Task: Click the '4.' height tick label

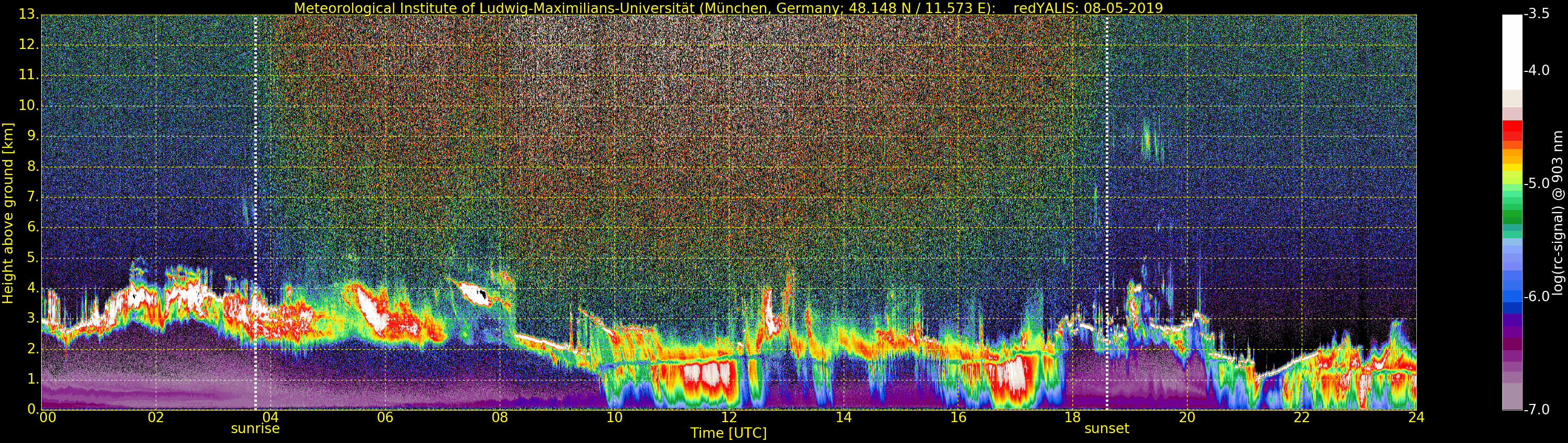Action: tap(33, 288)
